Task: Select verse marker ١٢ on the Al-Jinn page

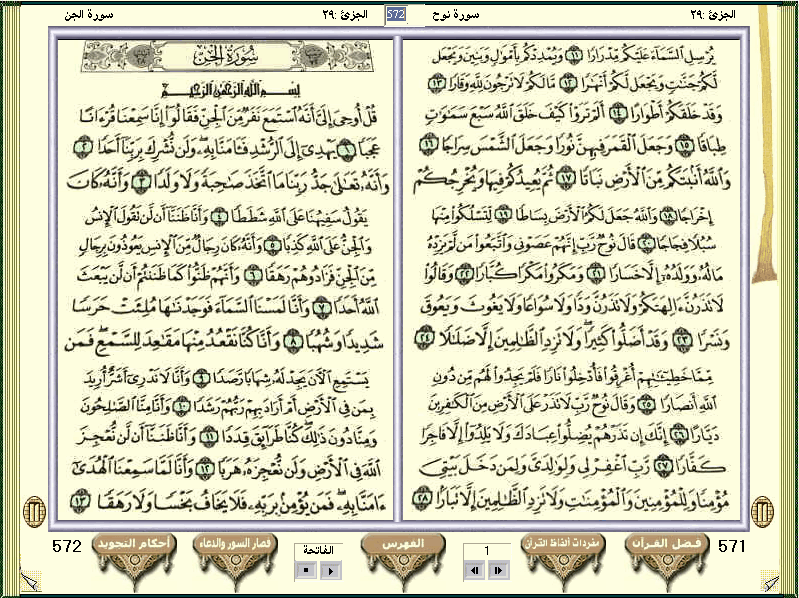Action: click(205, 469)
